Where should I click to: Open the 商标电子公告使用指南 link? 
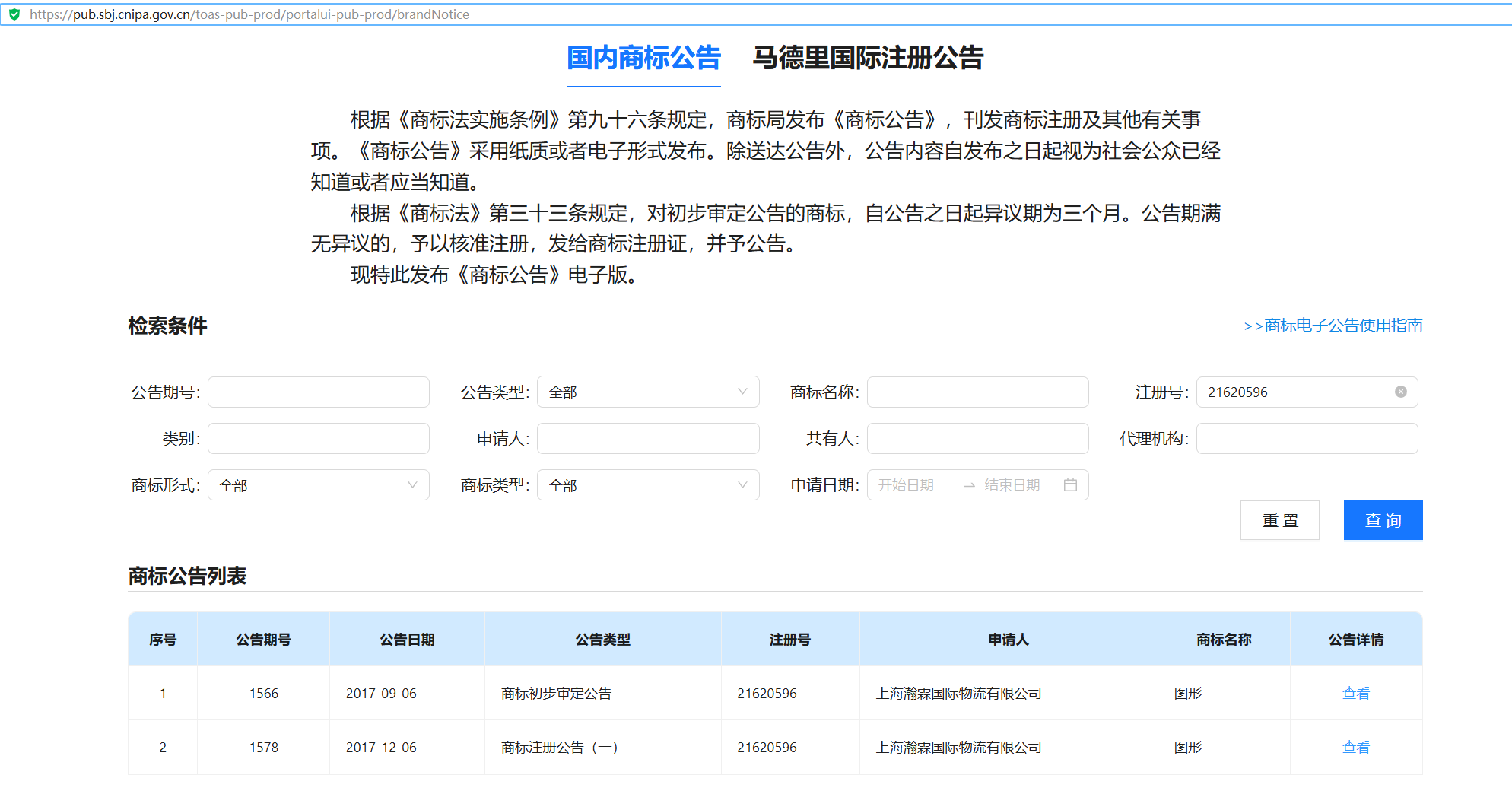(x=1333, y=326)
